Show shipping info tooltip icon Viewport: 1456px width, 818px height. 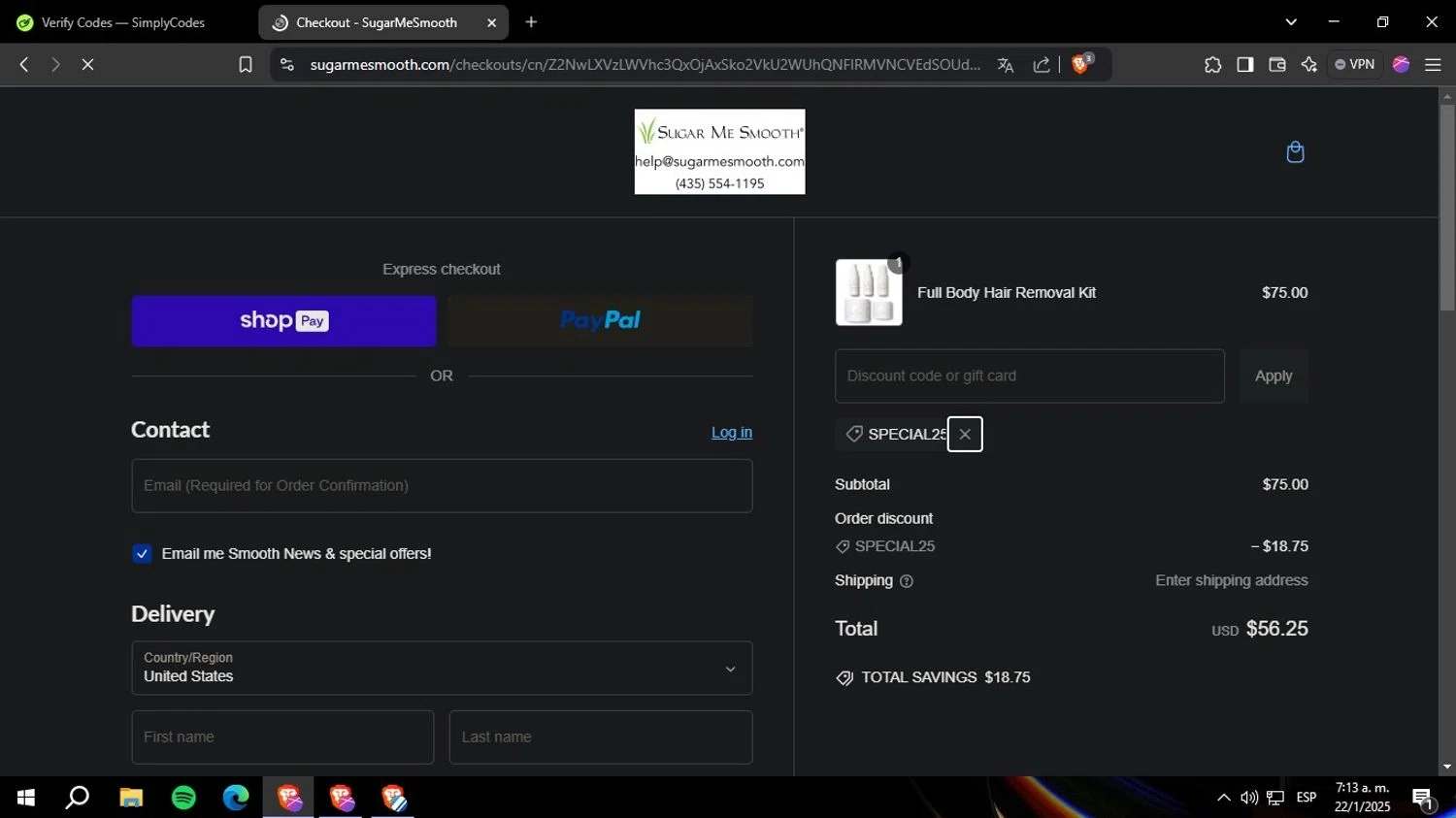coord(907,581)
